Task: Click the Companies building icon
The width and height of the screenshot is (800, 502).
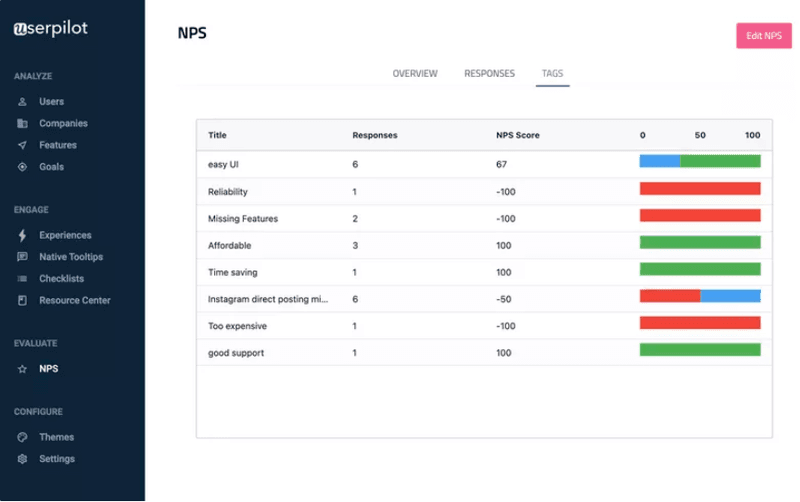Action: [x=22, y=124]
